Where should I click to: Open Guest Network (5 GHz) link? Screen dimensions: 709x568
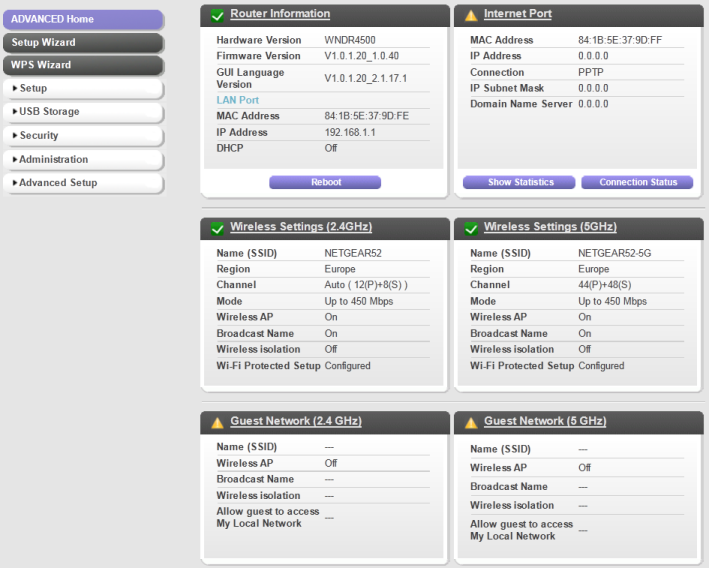[545, 421]
